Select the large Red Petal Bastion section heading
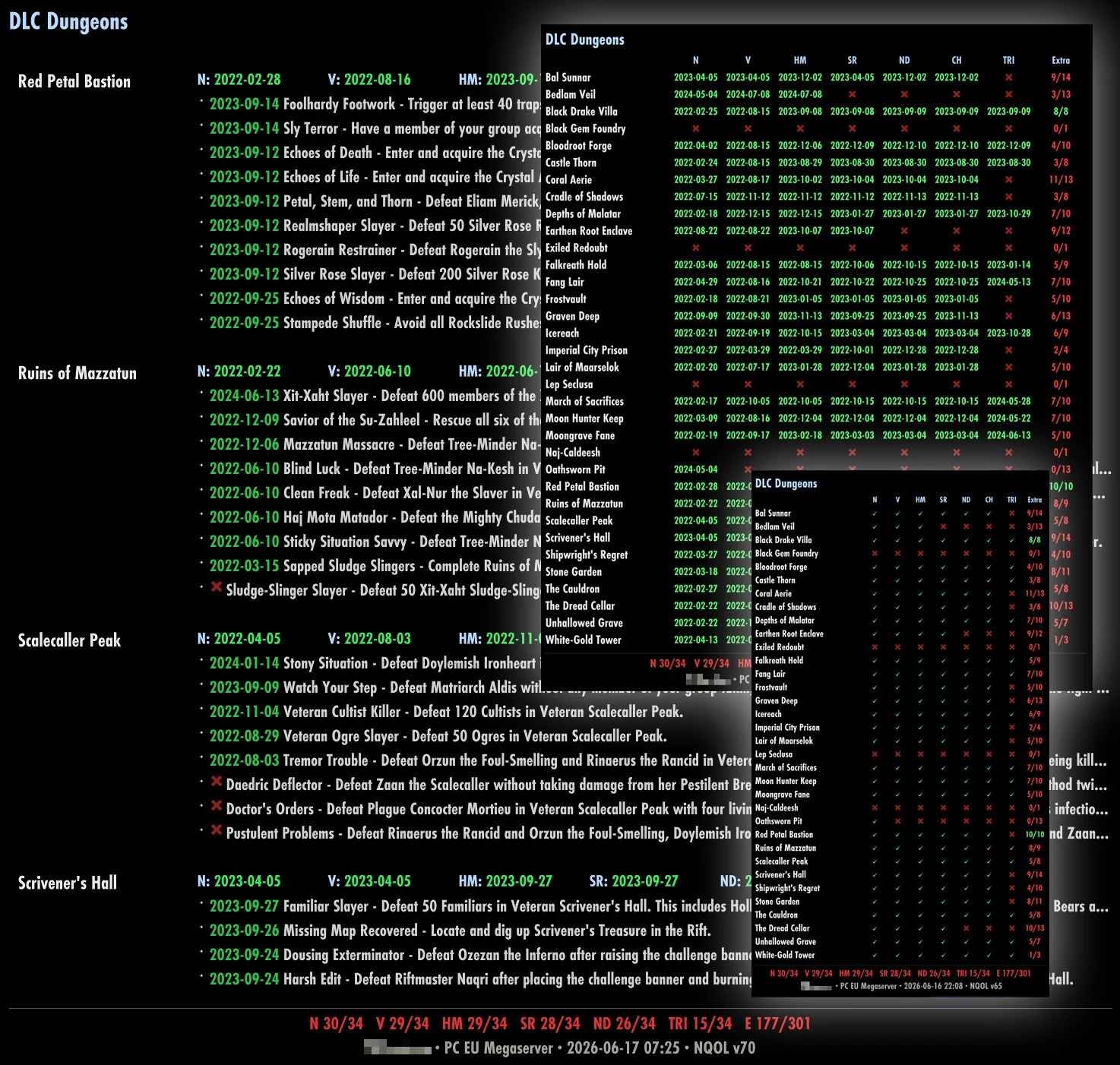Screen dimensions: 1120x1065 click(74, 81)
